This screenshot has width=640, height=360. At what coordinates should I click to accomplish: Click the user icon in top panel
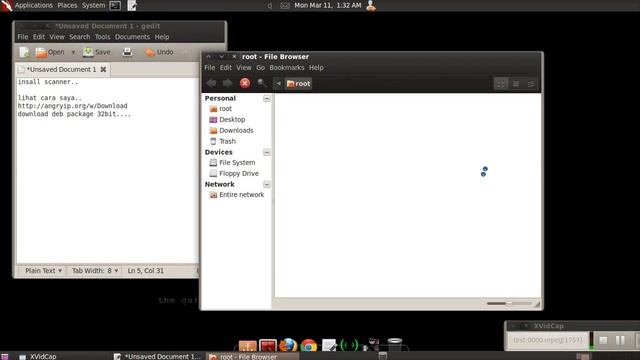(371, 5)
